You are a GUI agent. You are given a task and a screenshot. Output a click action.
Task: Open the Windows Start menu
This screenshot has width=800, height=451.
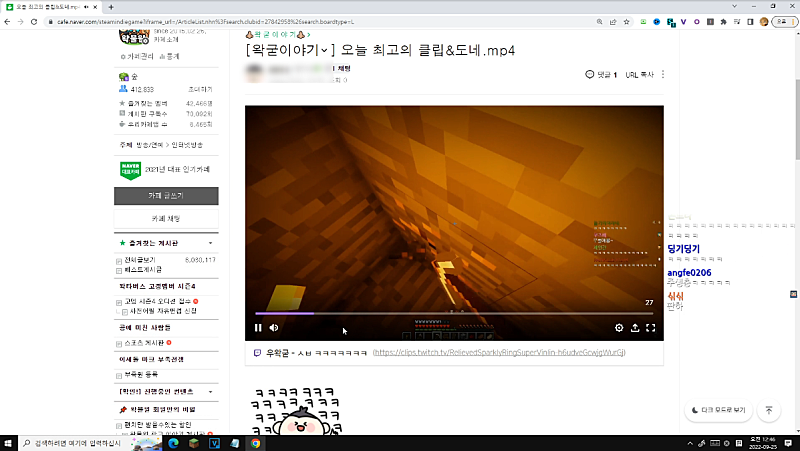coord(8,443)
